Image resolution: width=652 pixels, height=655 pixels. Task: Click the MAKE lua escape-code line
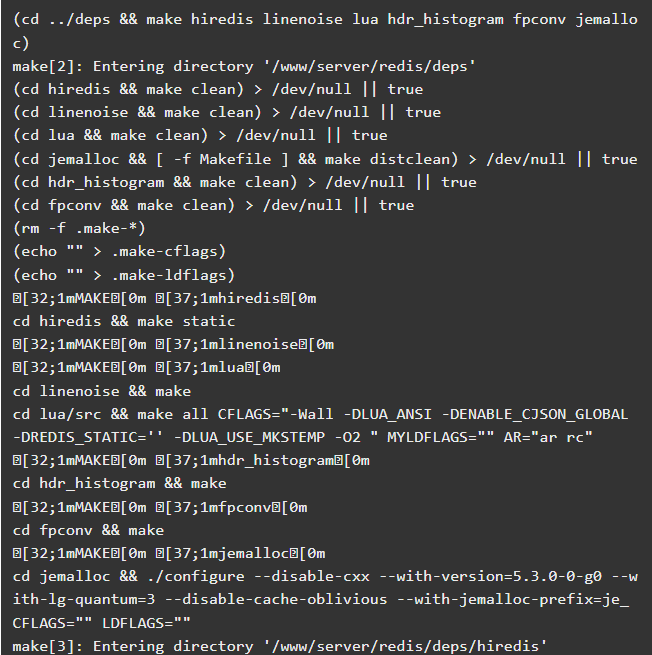point(147,367)
